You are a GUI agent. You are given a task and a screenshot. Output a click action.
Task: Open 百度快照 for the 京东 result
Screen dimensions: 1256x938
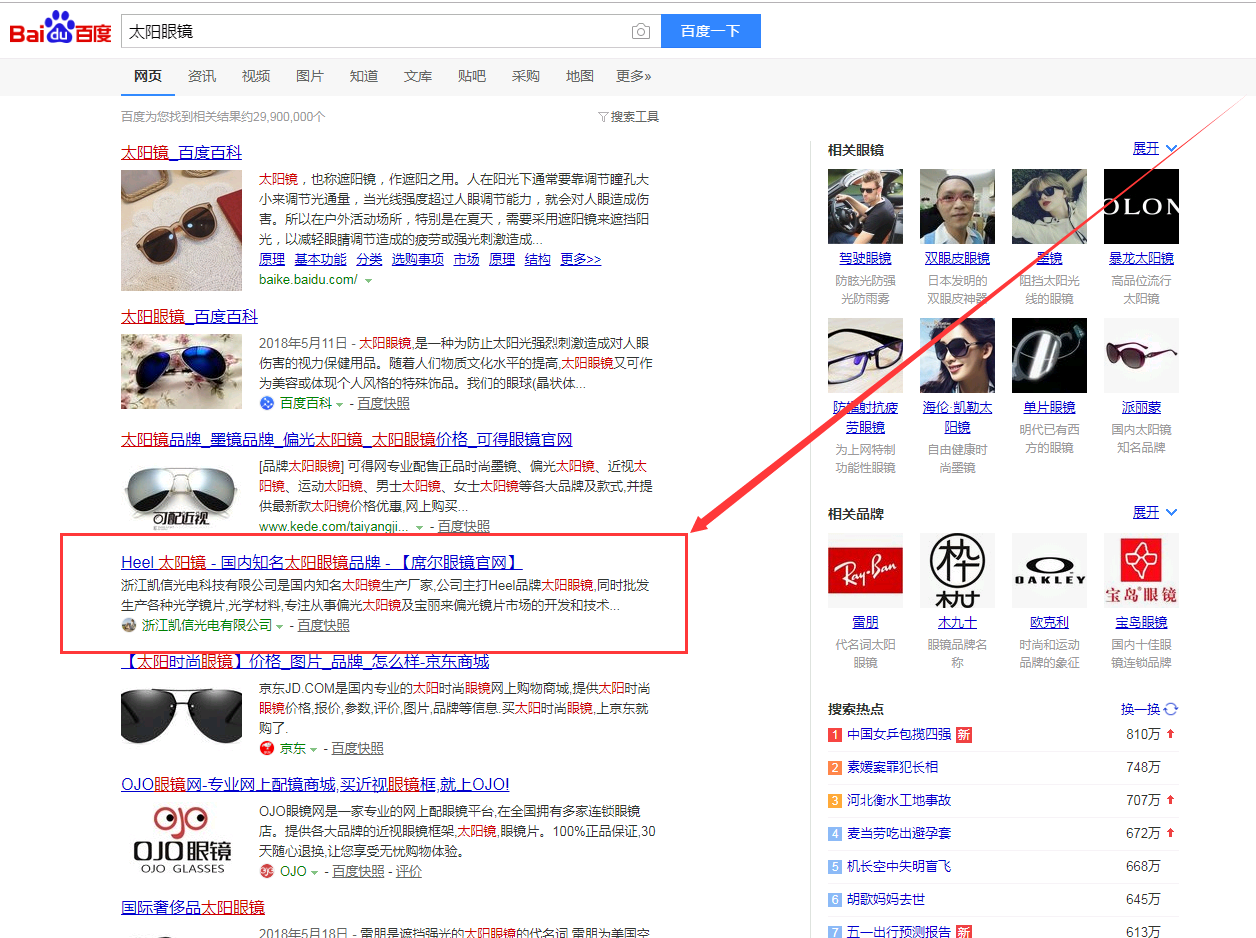pos(357,749)
